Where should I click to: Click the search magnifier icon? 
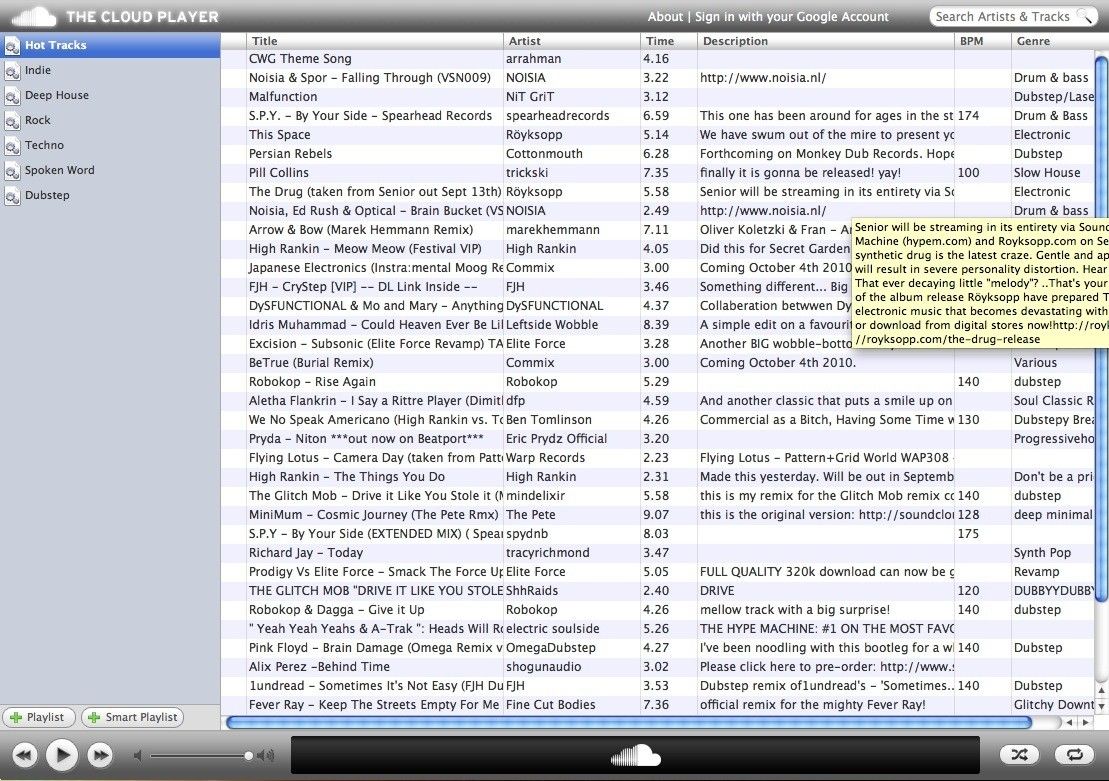(1086, 16)
